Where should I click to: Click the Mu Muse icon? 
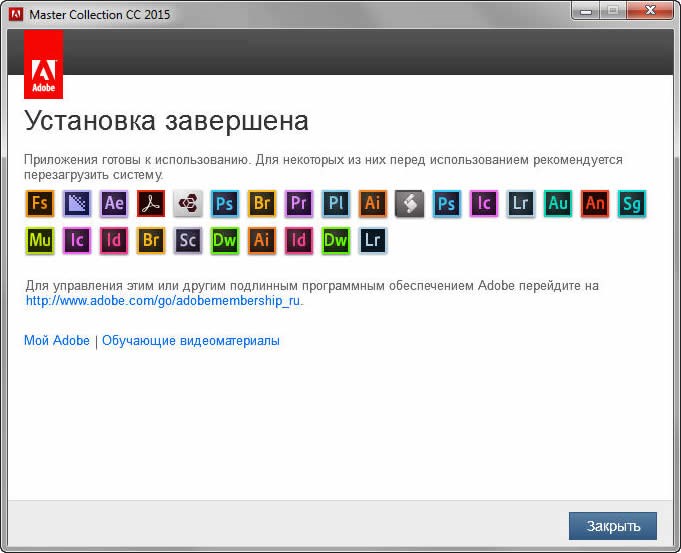pyautogui.click(x=40, y=240)
